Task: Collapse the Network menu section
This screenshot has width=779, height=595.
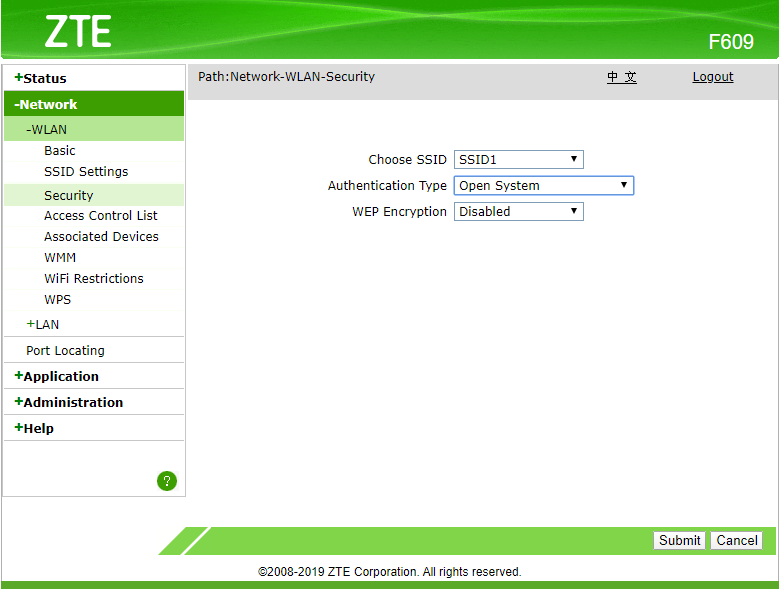Action: (94, 104)
